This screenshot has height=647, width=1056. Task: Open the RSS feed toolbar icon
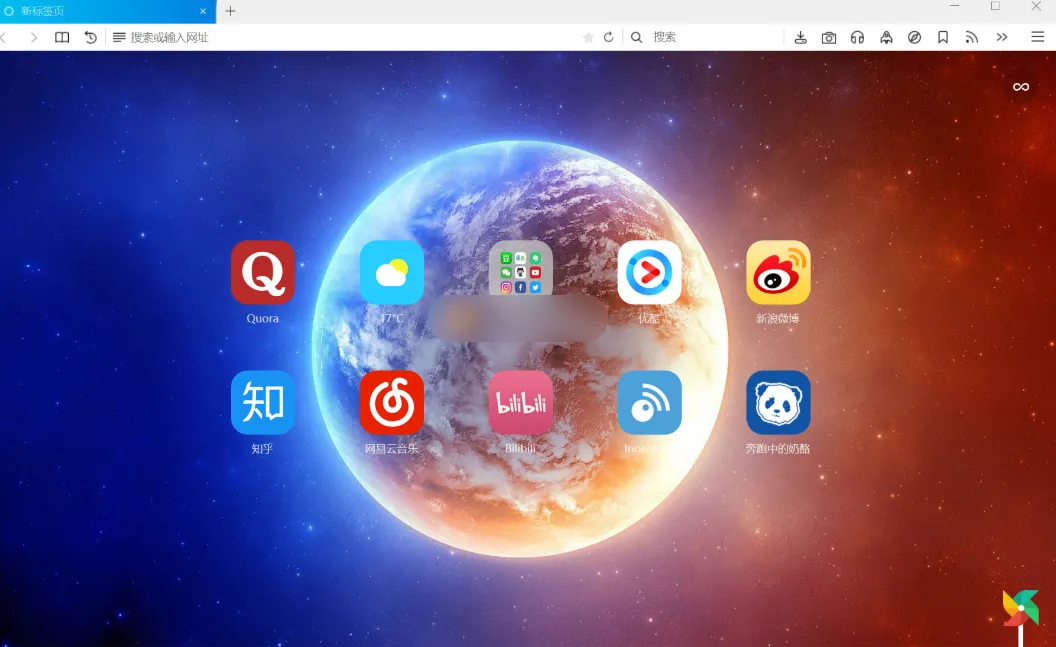tap(971, 37)
